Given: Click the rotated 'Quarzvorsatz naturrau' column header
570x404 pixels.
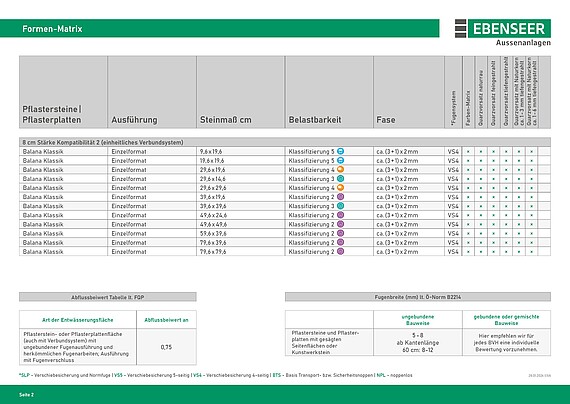Looking at the screenshot, I should pyautogui.click(x=481, y=98).
